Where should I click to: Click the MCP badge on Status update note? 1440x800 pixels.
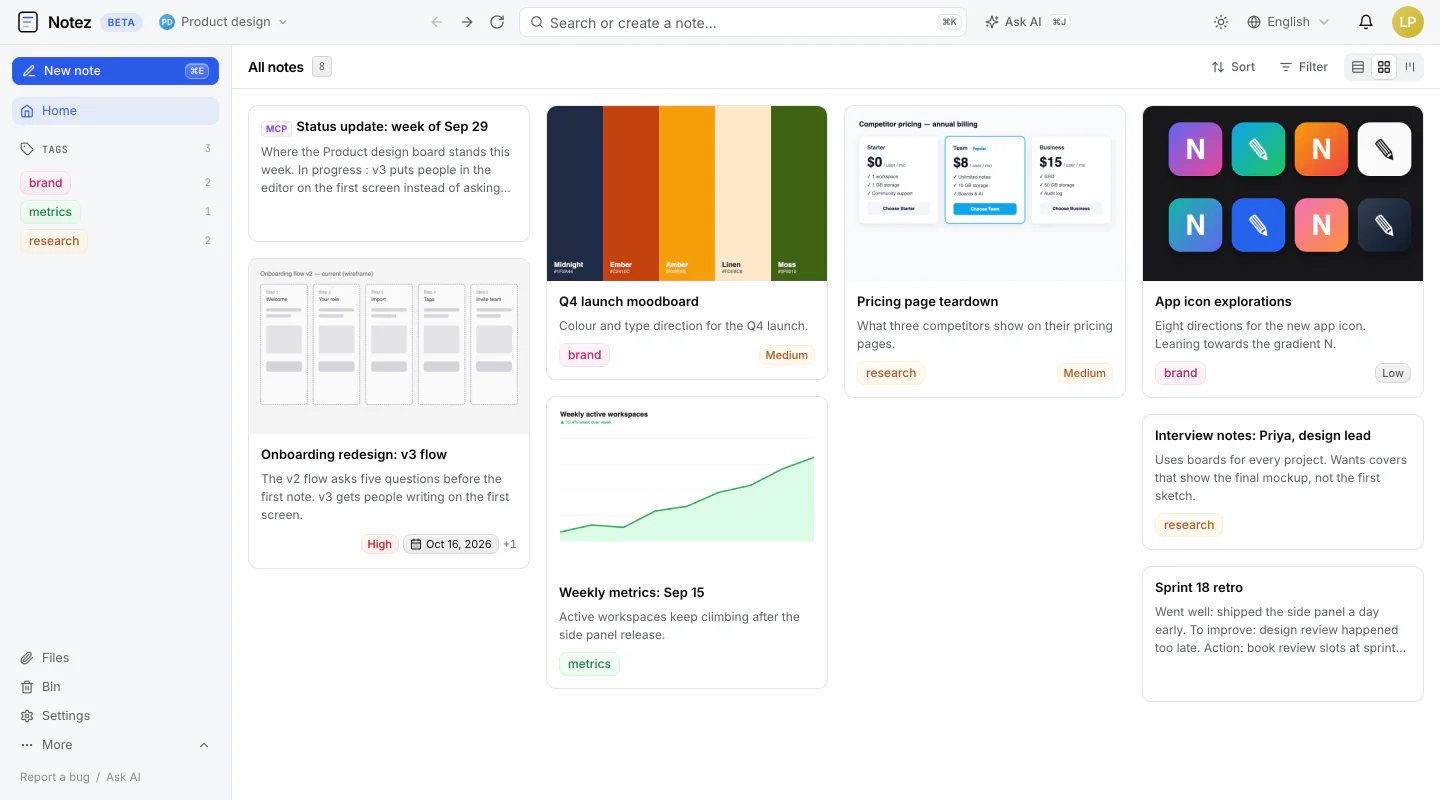tap(277, 128)
